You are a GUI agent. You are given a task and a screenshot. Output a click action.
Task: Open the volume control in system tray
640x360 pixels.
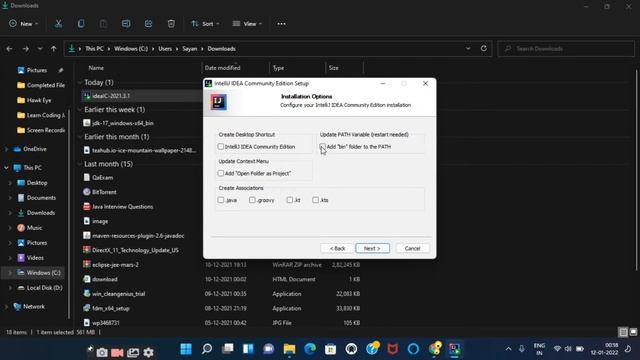[x=568, y=349]
